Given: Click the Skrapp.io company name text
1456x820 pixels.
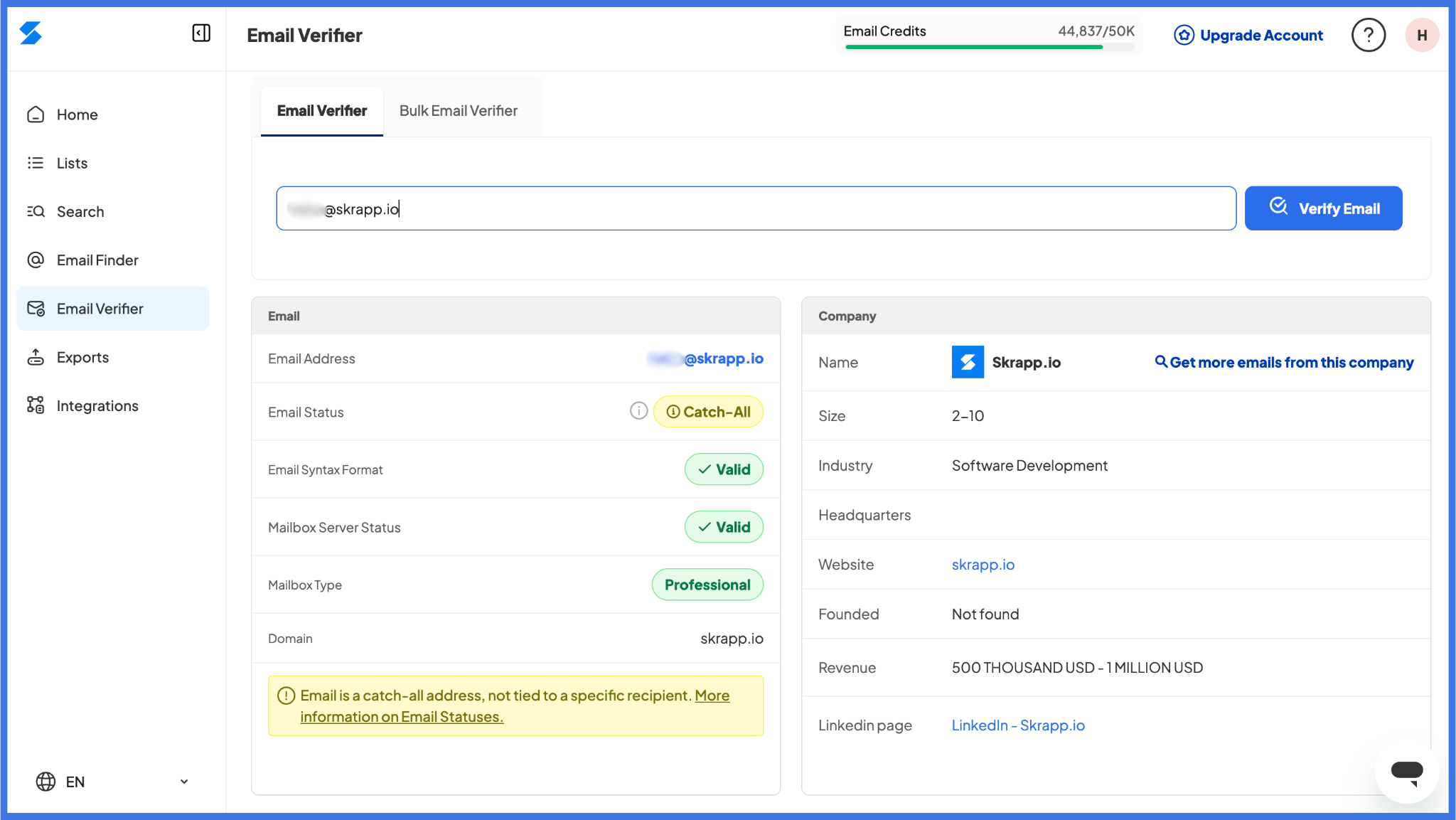Looking at the screenshot, I should 1026,362.
